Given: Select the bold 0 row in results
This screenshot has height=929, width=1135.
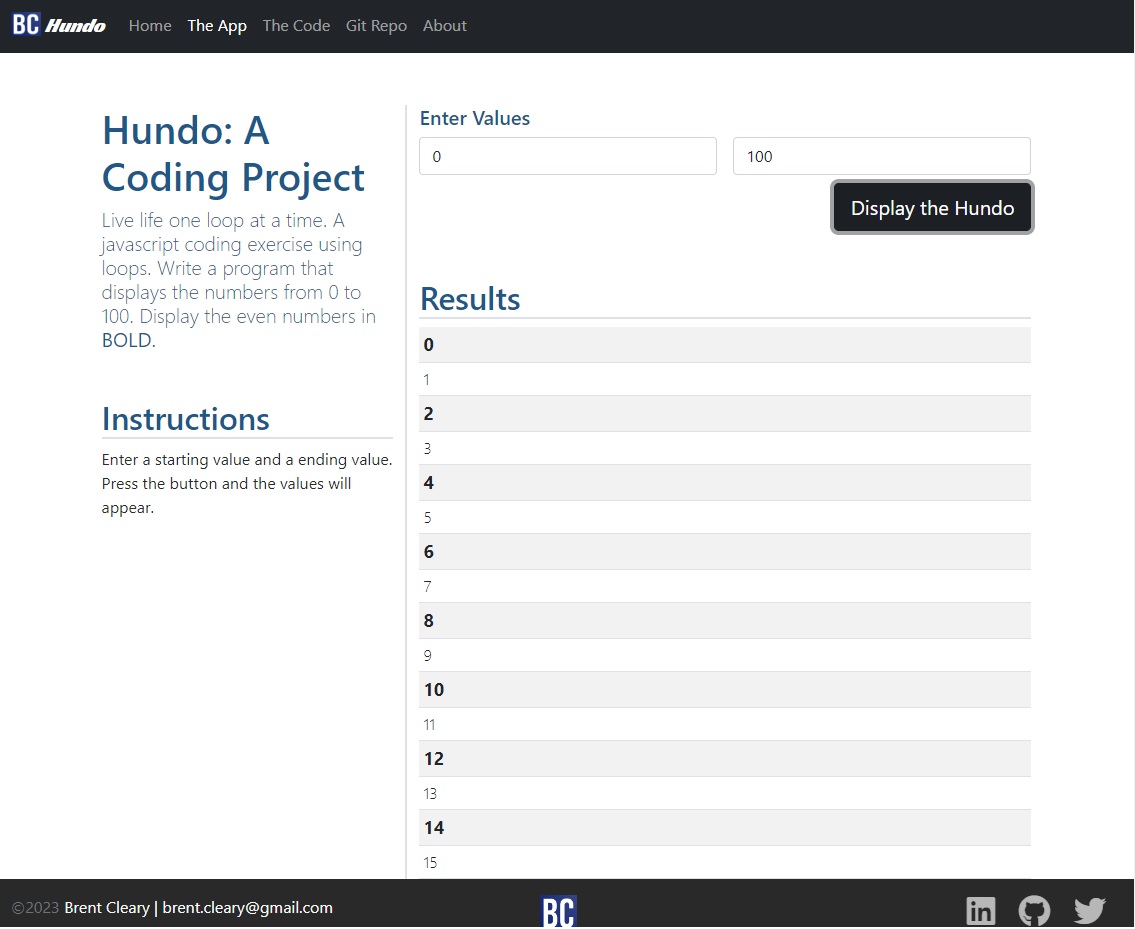Looking at the screenshot, I should (724, 345).
